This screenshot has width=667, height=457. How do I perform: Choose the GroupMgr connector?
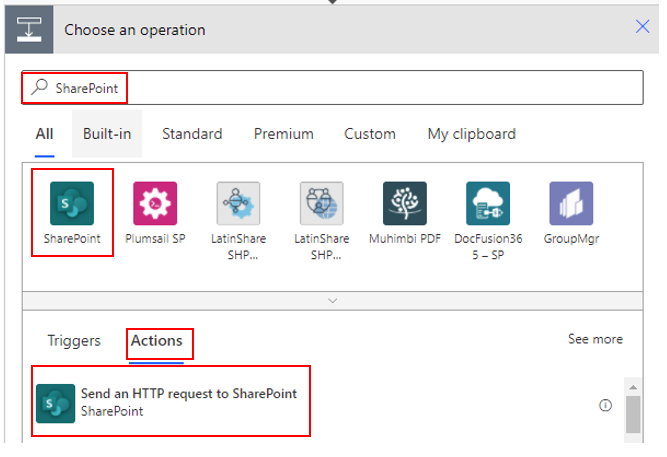tap(571, 203)
